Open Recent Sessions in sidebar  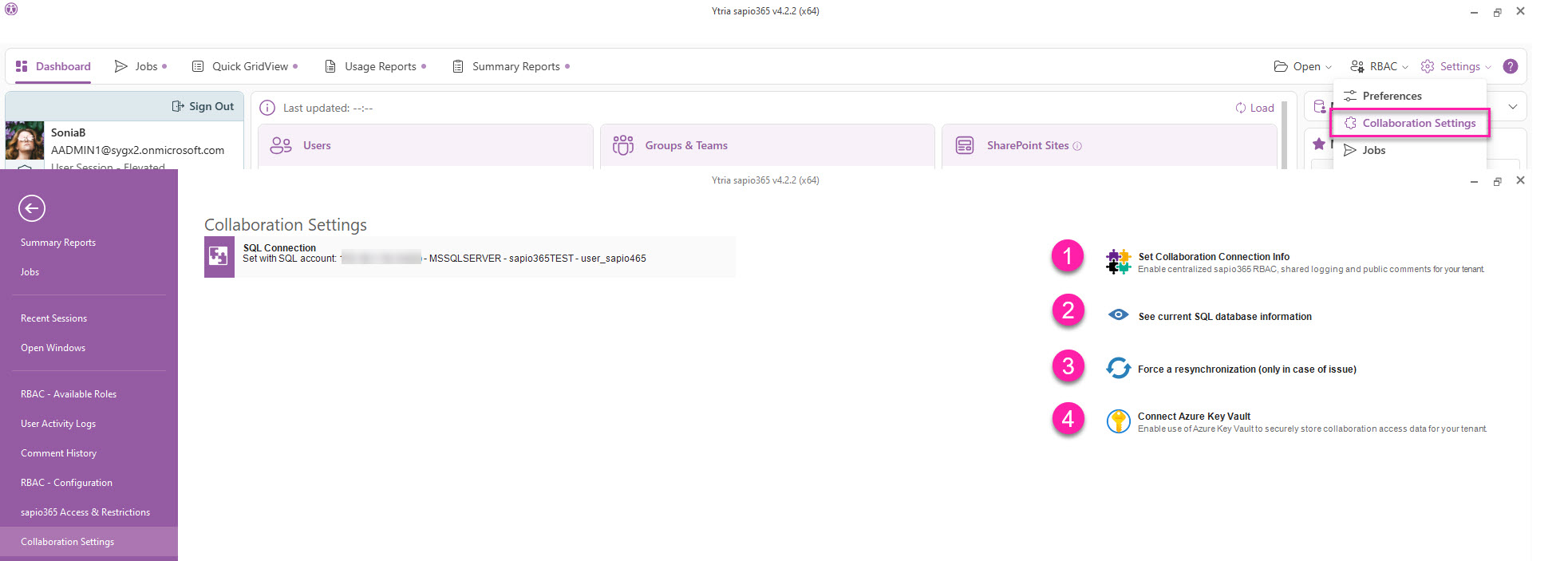pyautogui.click(x=54, y=318)
